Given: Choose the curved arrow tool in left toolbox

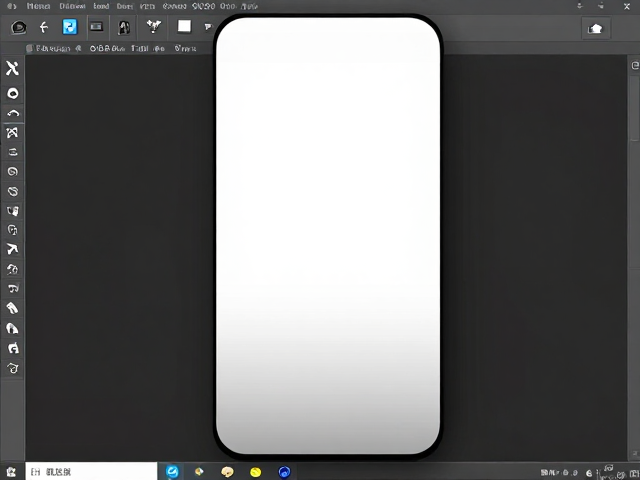Looking at the screenshot, I should (13, 113).
